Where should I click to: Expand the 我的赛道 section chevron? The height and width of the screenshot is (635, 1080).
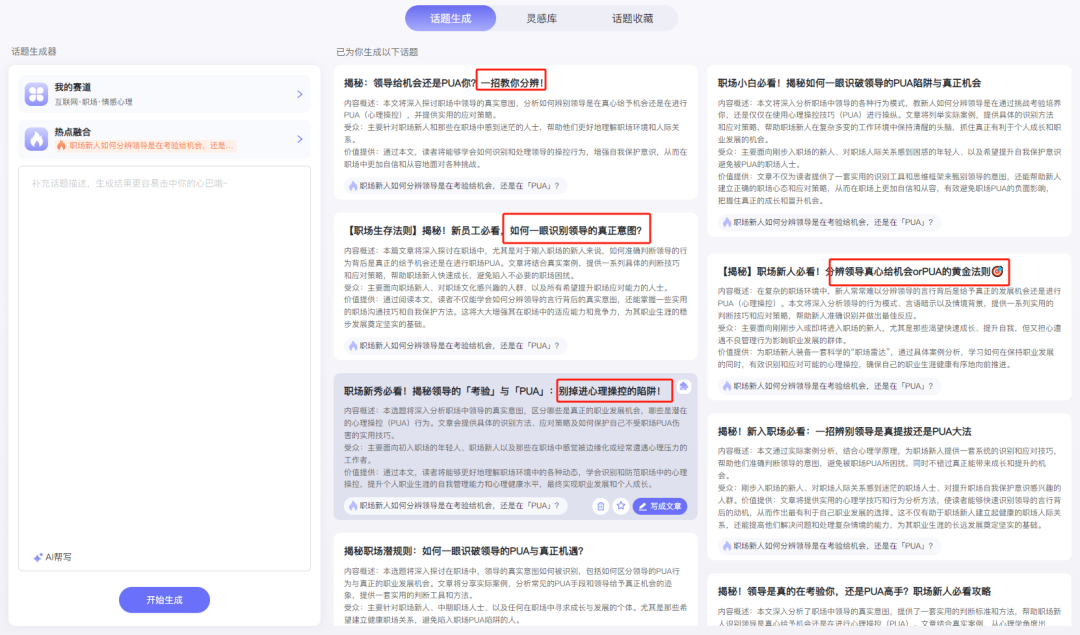301,95
